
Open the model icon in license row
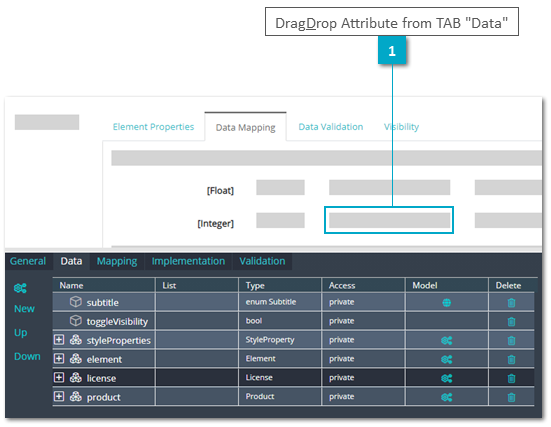pos(447,378)
